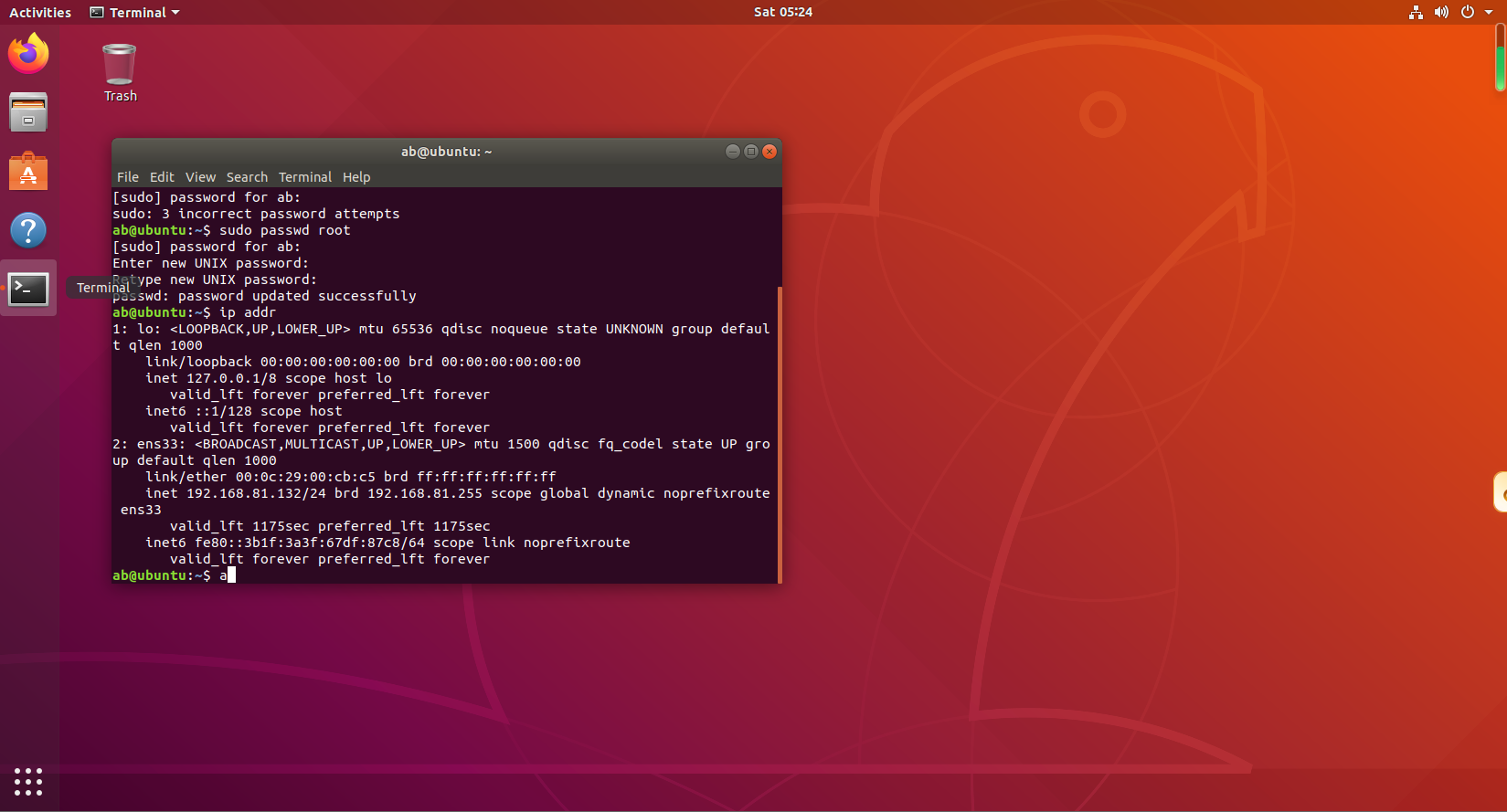Viewport: 1507px width, 812px height.
Task: Click the 'fe80::3b1f:3a3f:67df:87c8/64' address
Action: tap(310, 543)
